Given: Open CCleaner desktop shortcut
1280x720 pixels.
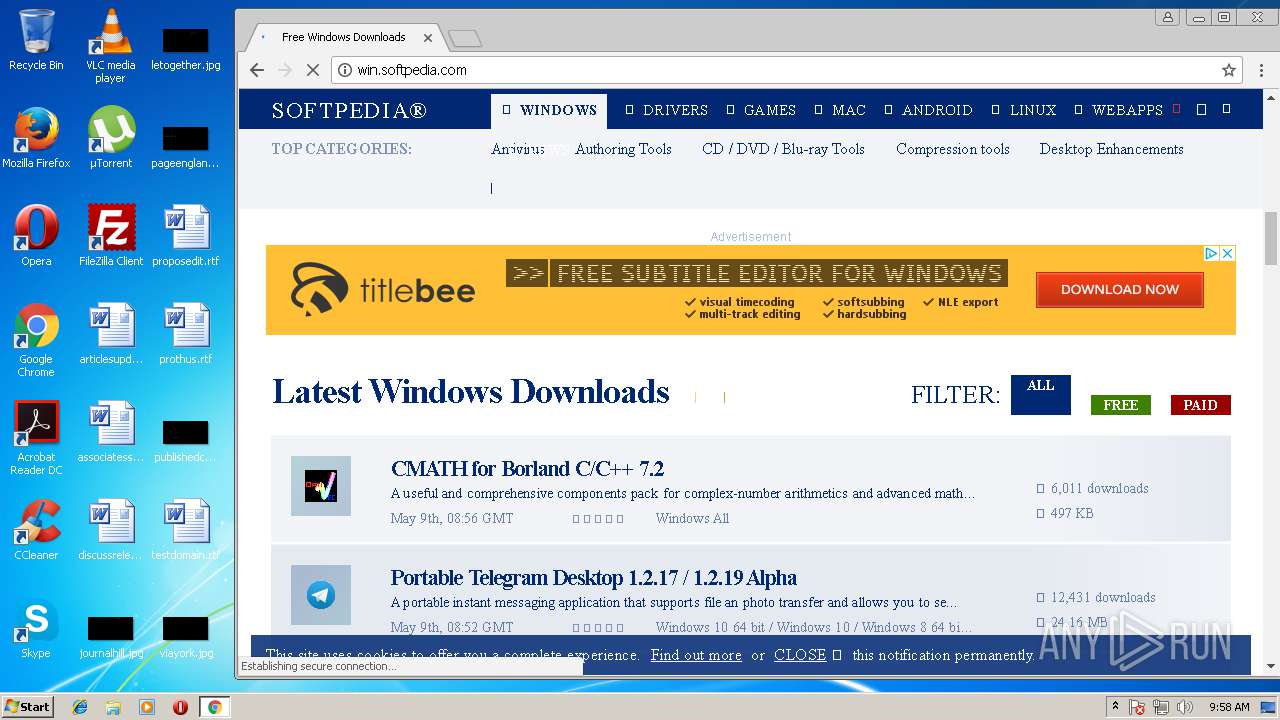Looking at the screenshot, I should point(36,530).
